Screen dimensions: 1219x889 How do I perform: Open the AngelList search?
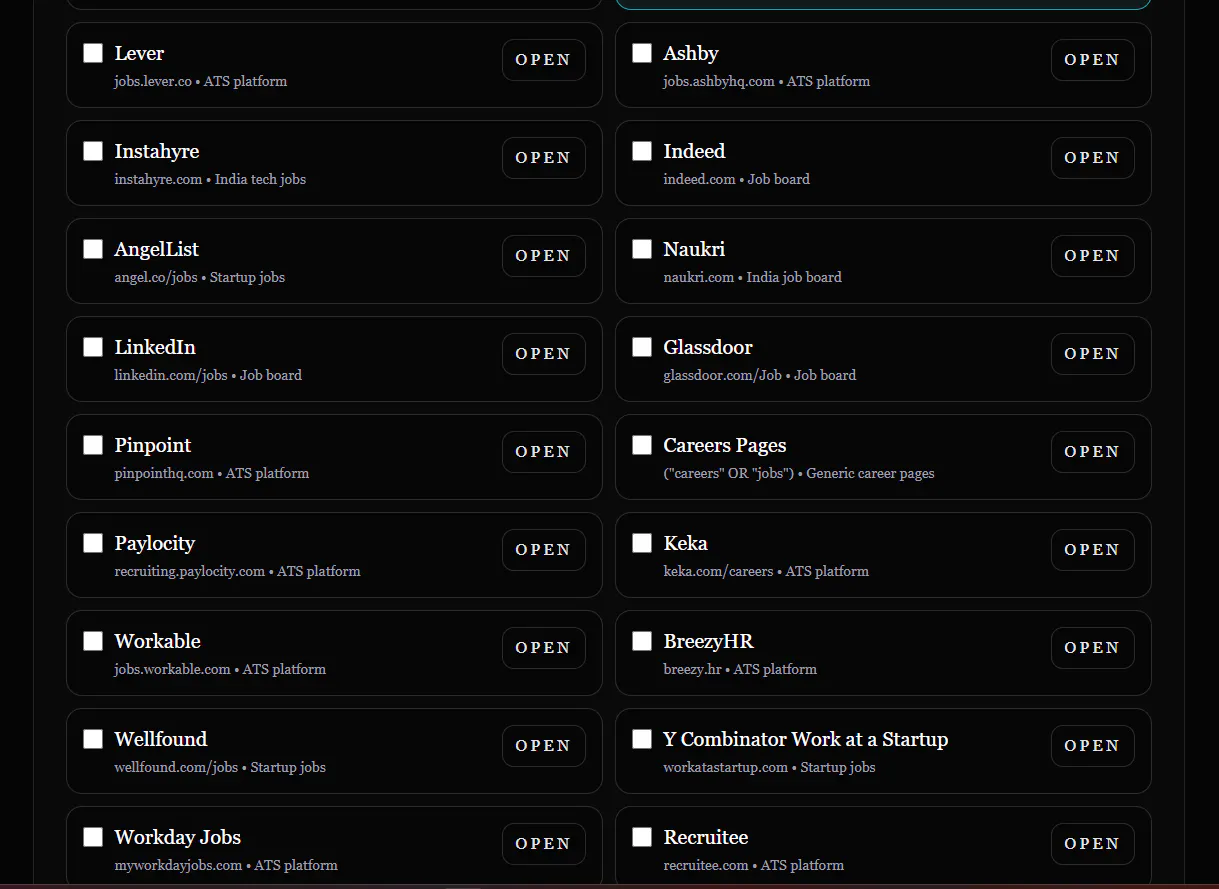coord(544,256)
